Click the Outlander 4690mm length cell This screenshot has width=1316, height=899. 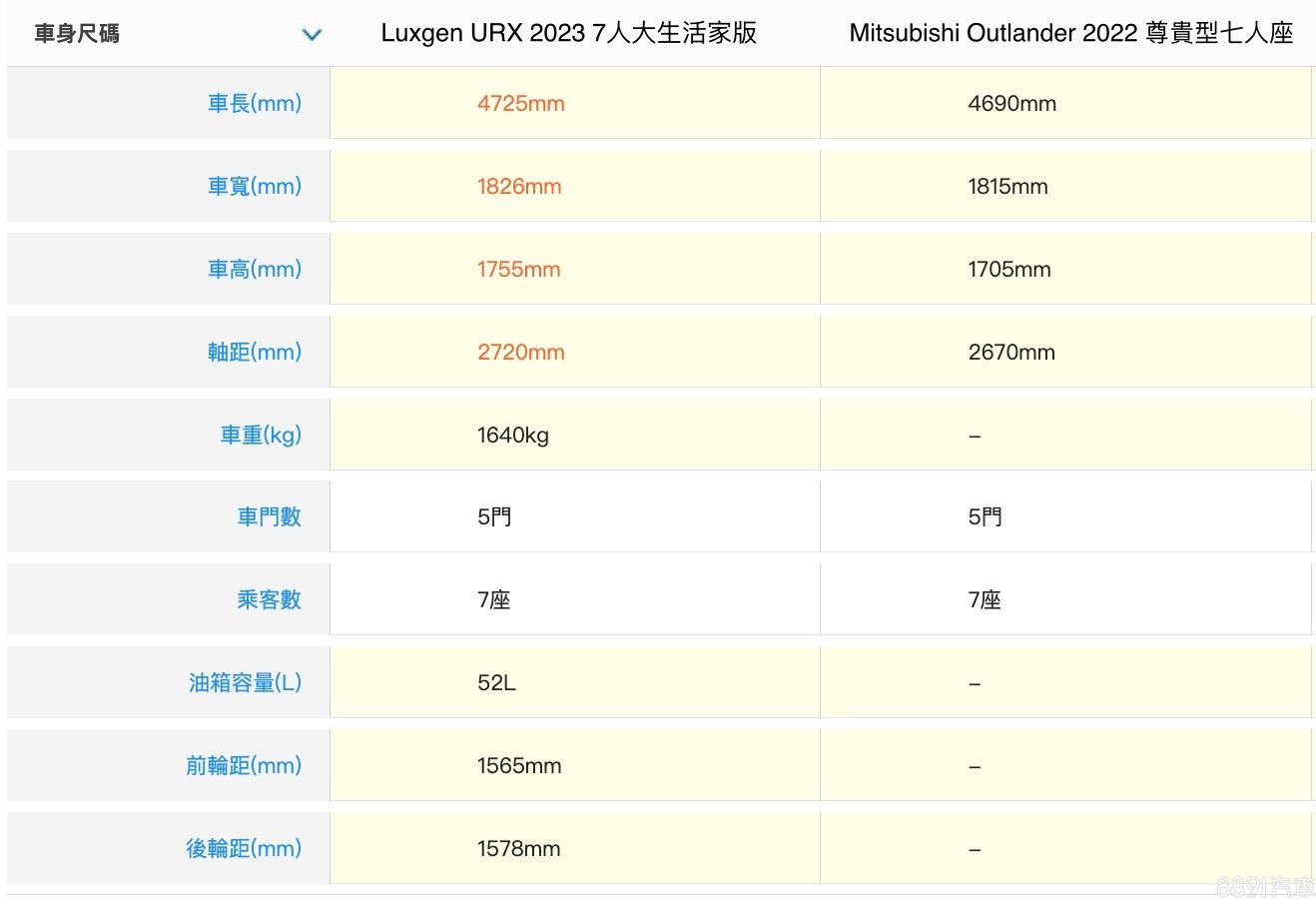click(x=1011, y=104)
